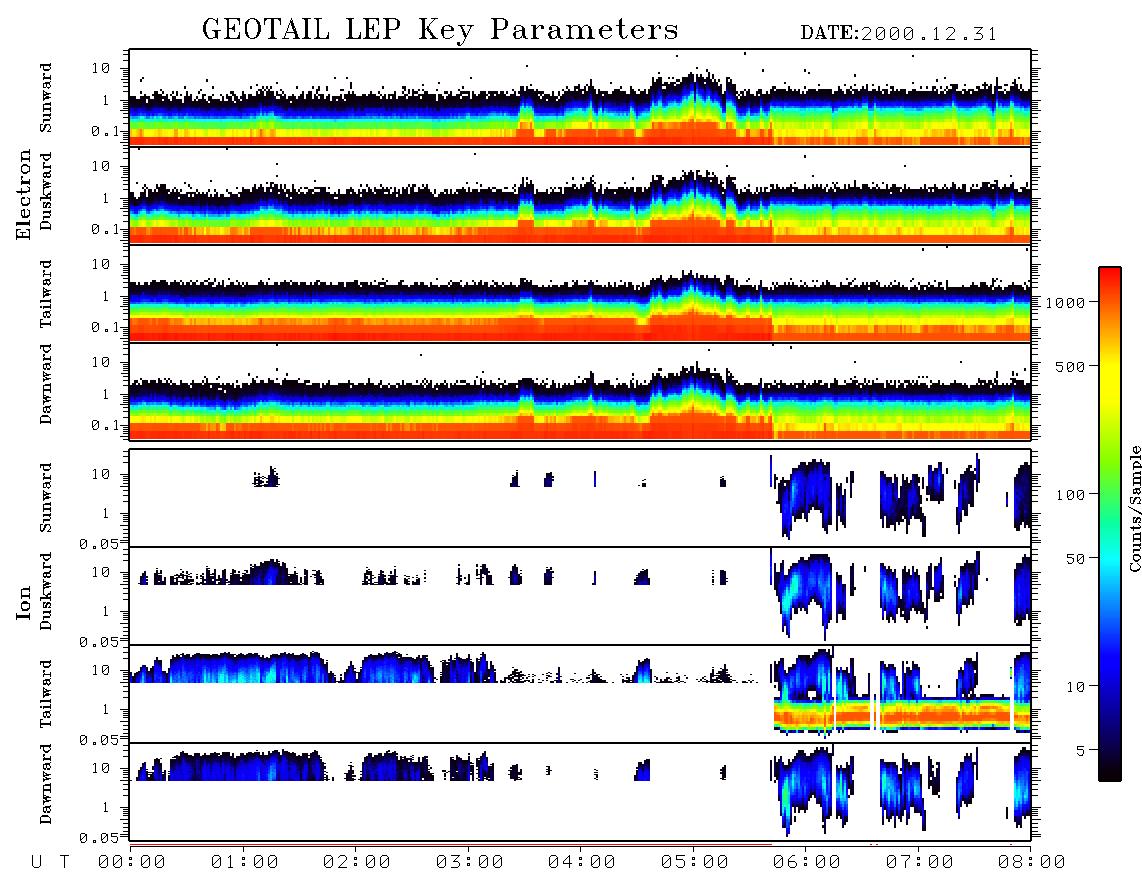Image resolution: width=1142 pixels, height=880 pixels.
Task: Click the 08:00 time tick label
Action: (x=1032, y=863)
